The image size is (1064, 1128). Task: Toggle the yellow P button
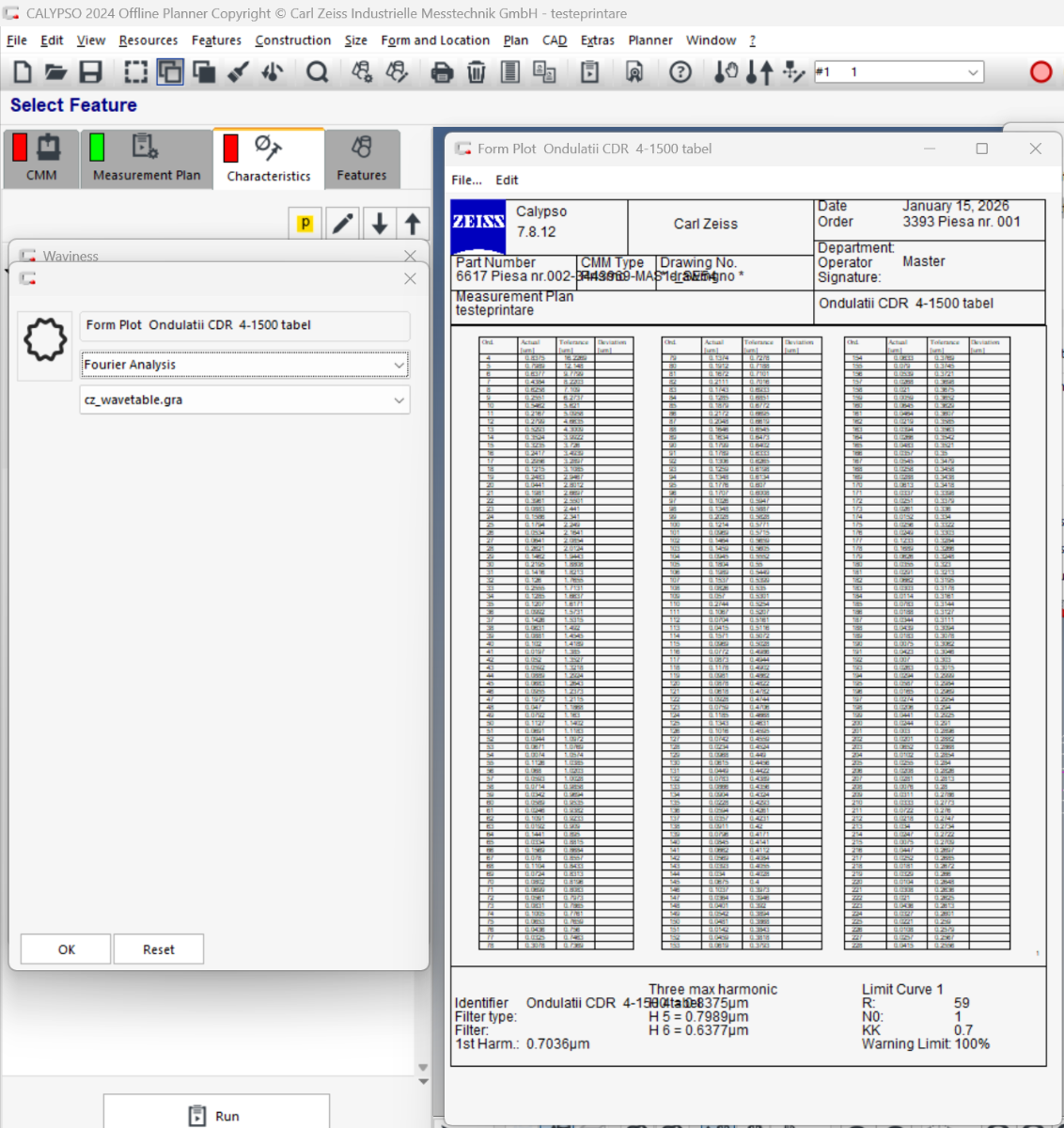point(305,224)
